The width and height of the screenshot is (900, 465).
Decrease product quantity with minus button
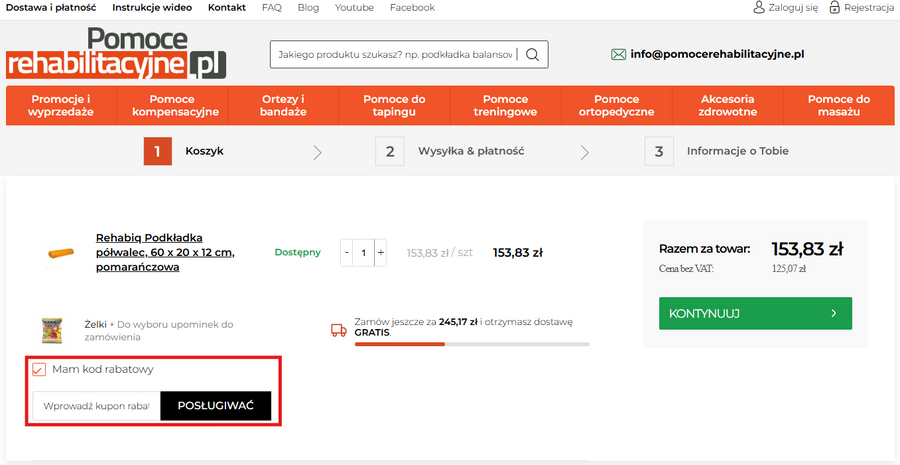tap(347, 253)
